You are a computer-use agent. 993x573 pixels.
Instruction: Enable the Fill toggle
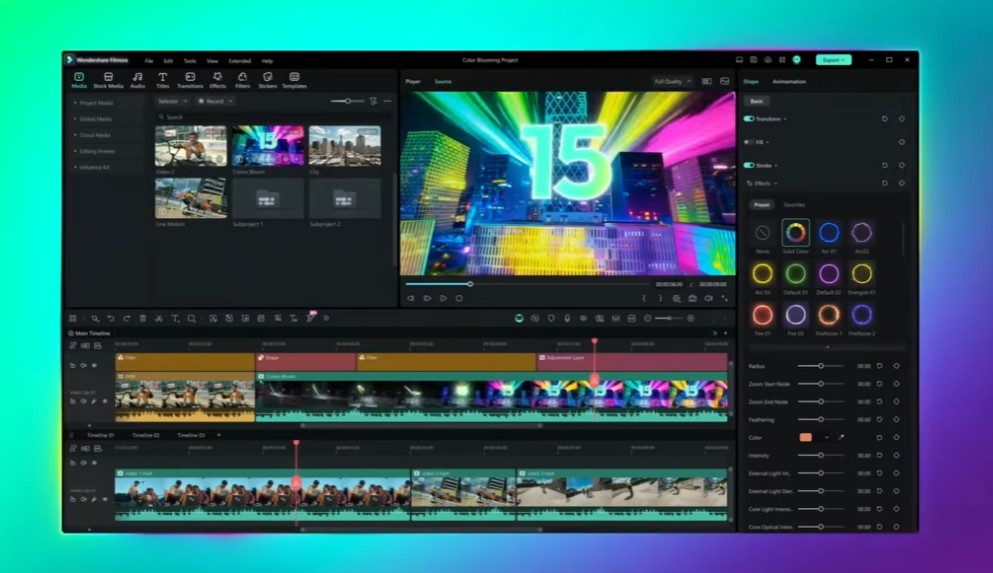click(x=749, y=142)
